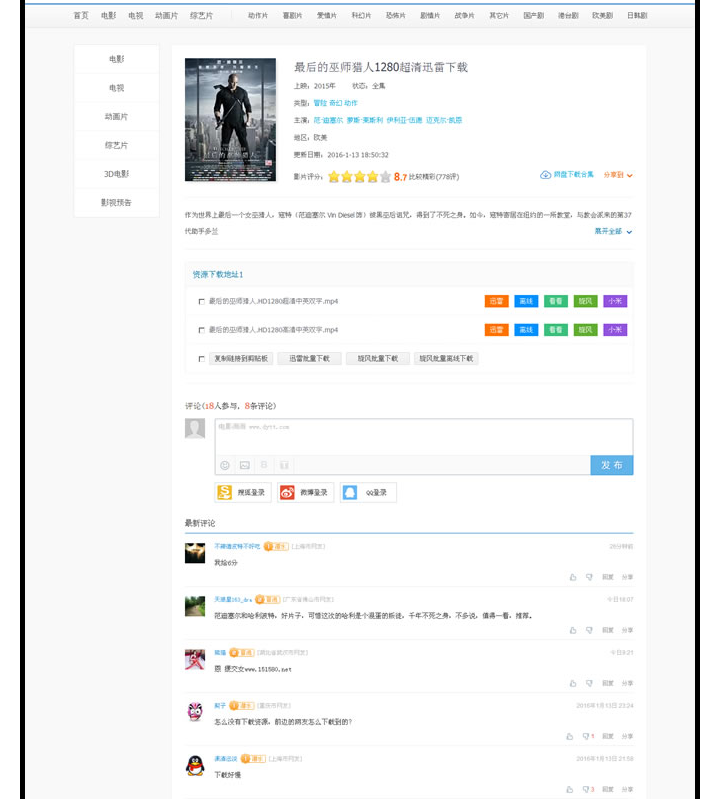Expand full synopsis via 展开全部
The height and width of the screenshot is (799, 727).
tap(613, 231)
